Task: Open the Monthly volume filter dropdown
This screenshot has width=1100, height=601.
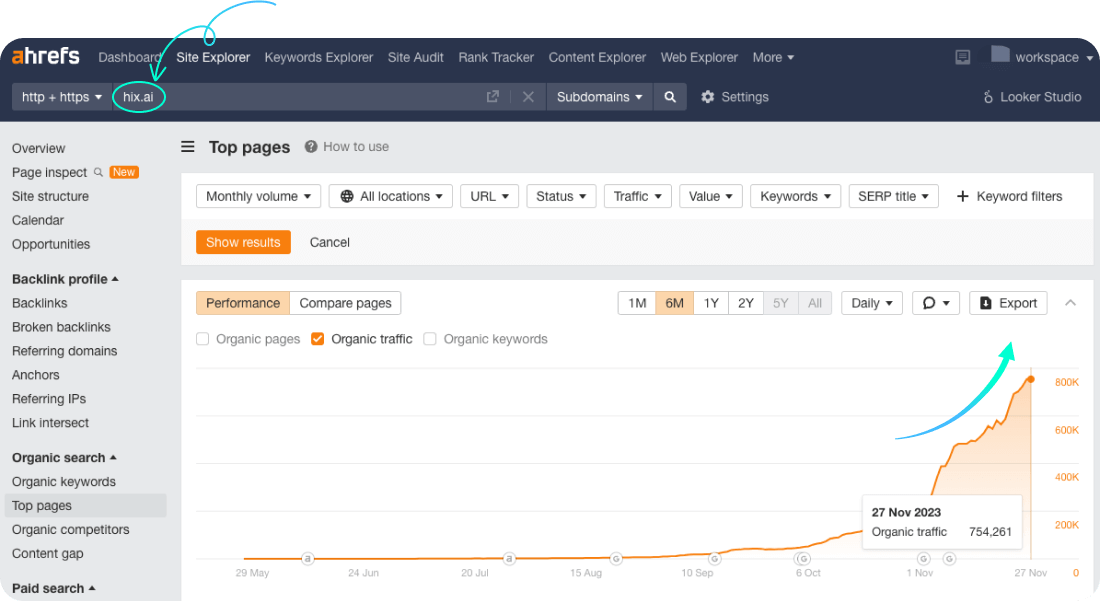Action: (257, 196)
